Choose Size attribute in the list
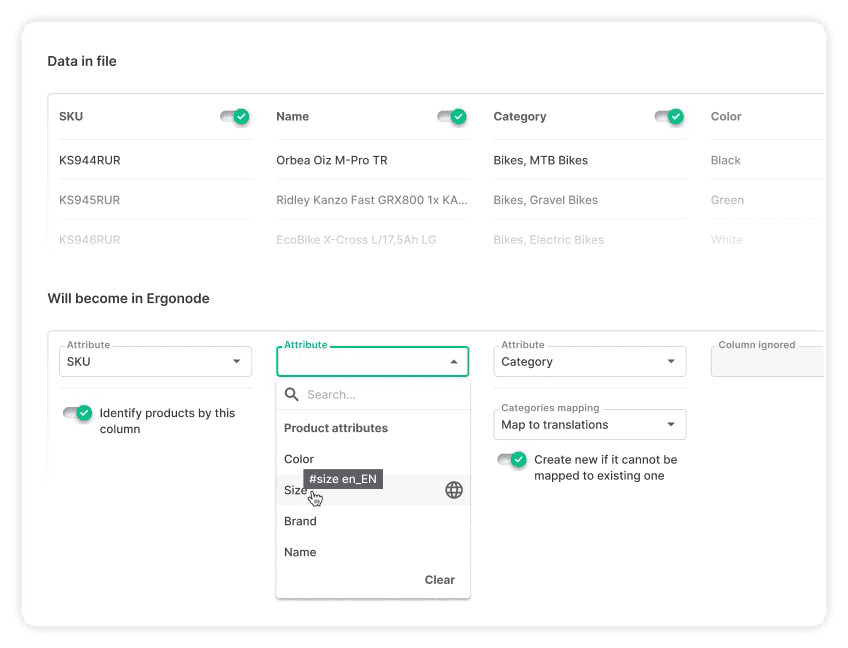The image size is (848, 648). (x=295, y=490)
